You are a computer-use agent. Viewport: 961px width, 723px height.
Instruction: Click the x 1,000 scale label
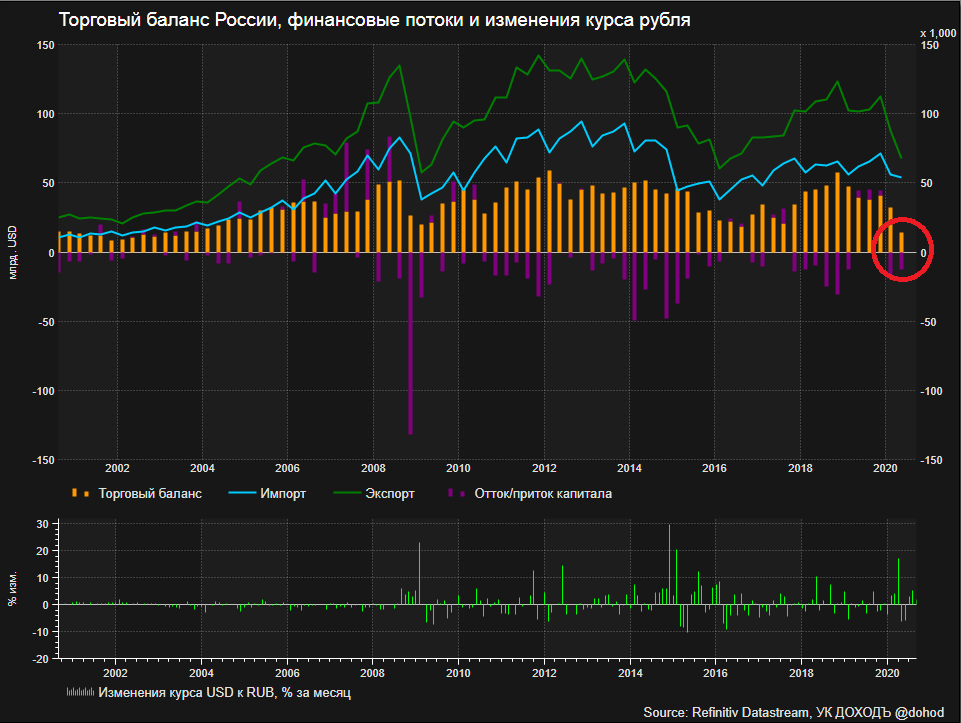pos(937,33)
